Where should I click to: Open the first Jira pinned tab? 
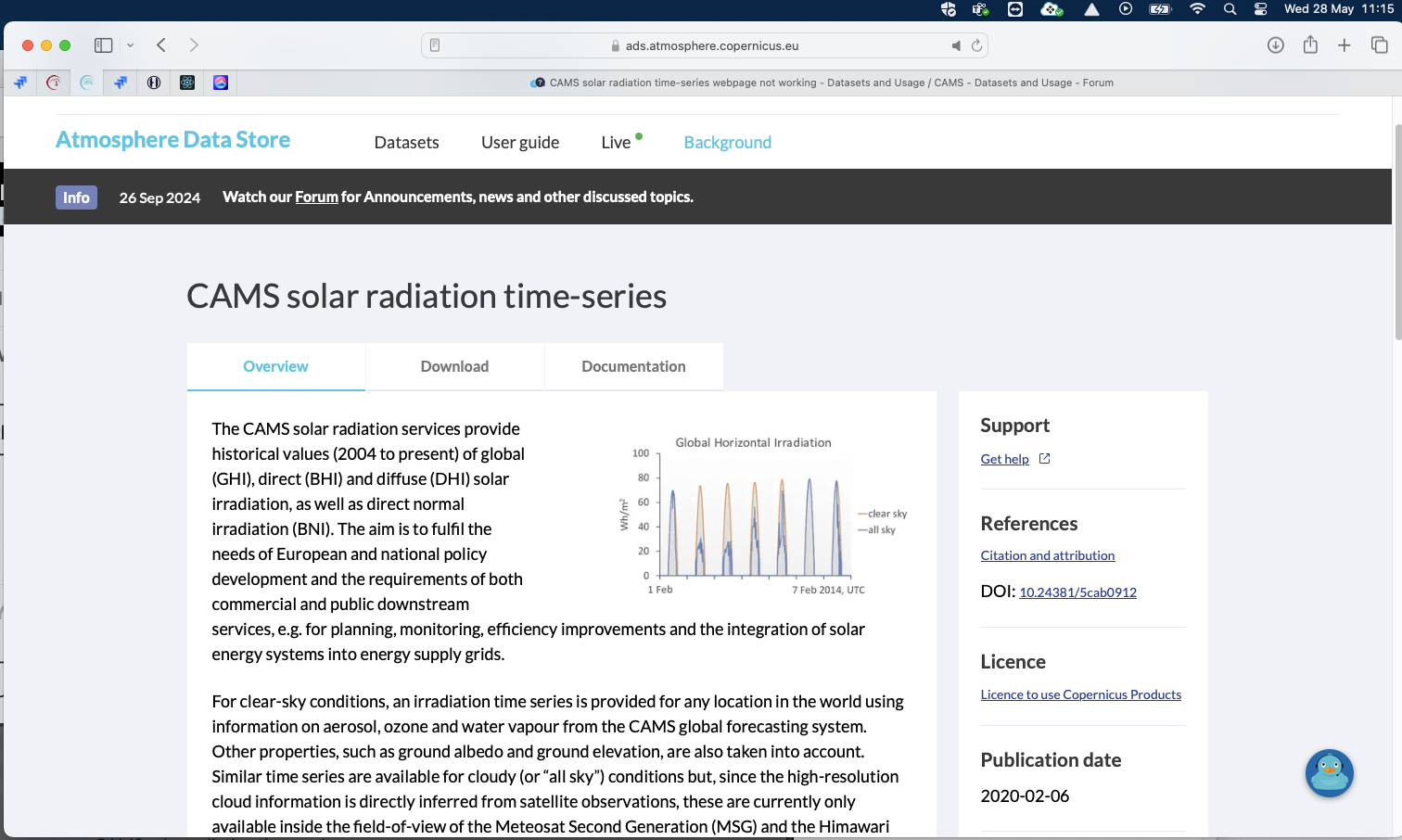click(x=20, y=83)
